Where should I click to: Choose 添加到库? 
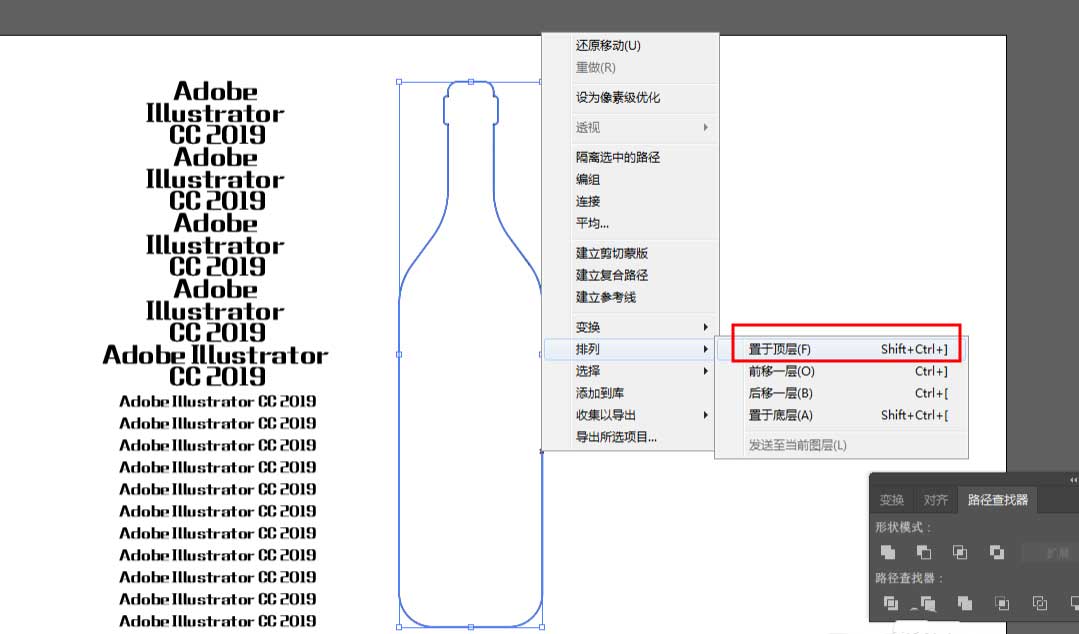[600, 393]
